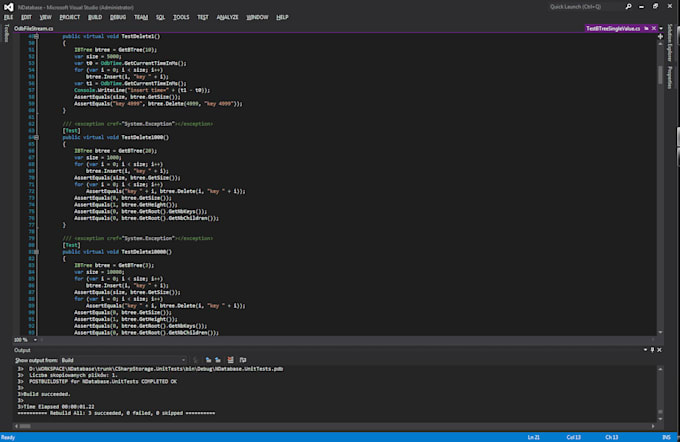Viewport: 680px width, 442px height.
Task: Open the editor zoom level dropdown
Action: [35, 340]
